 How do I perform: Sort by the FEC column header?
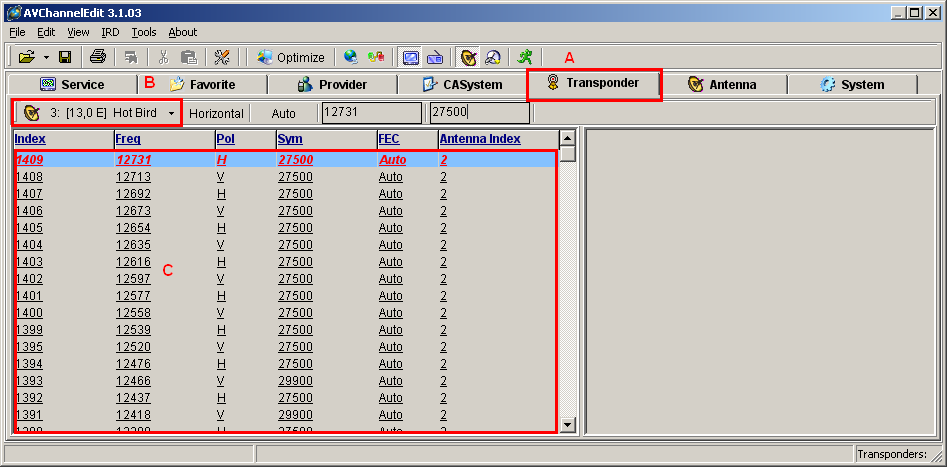pyautogui.click(x=408, y=139)
